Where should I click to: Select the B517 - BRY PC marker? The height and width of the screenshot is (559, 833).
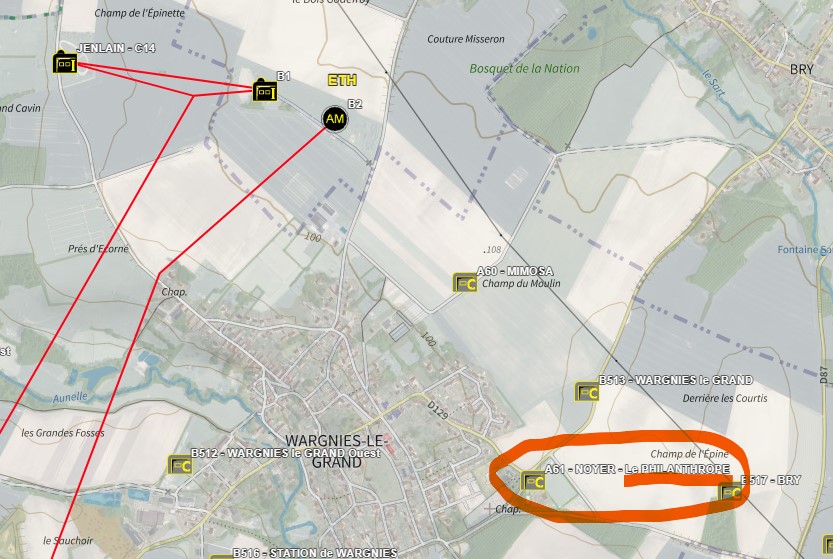pos(730,493)
